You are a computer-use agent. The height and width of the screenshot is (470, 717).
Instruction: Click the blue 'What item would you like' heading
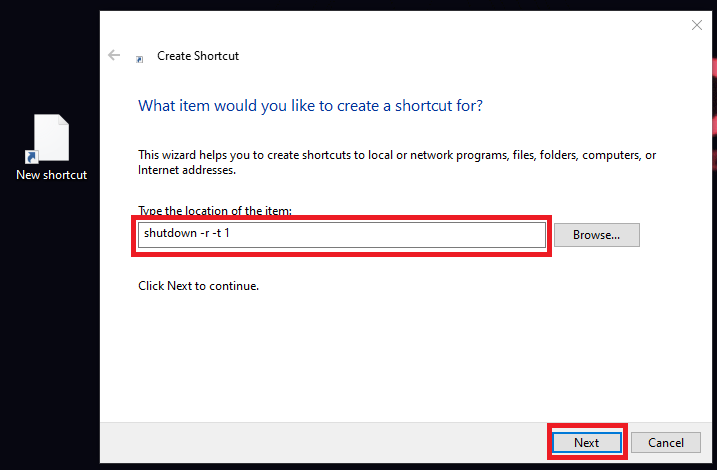310,106
